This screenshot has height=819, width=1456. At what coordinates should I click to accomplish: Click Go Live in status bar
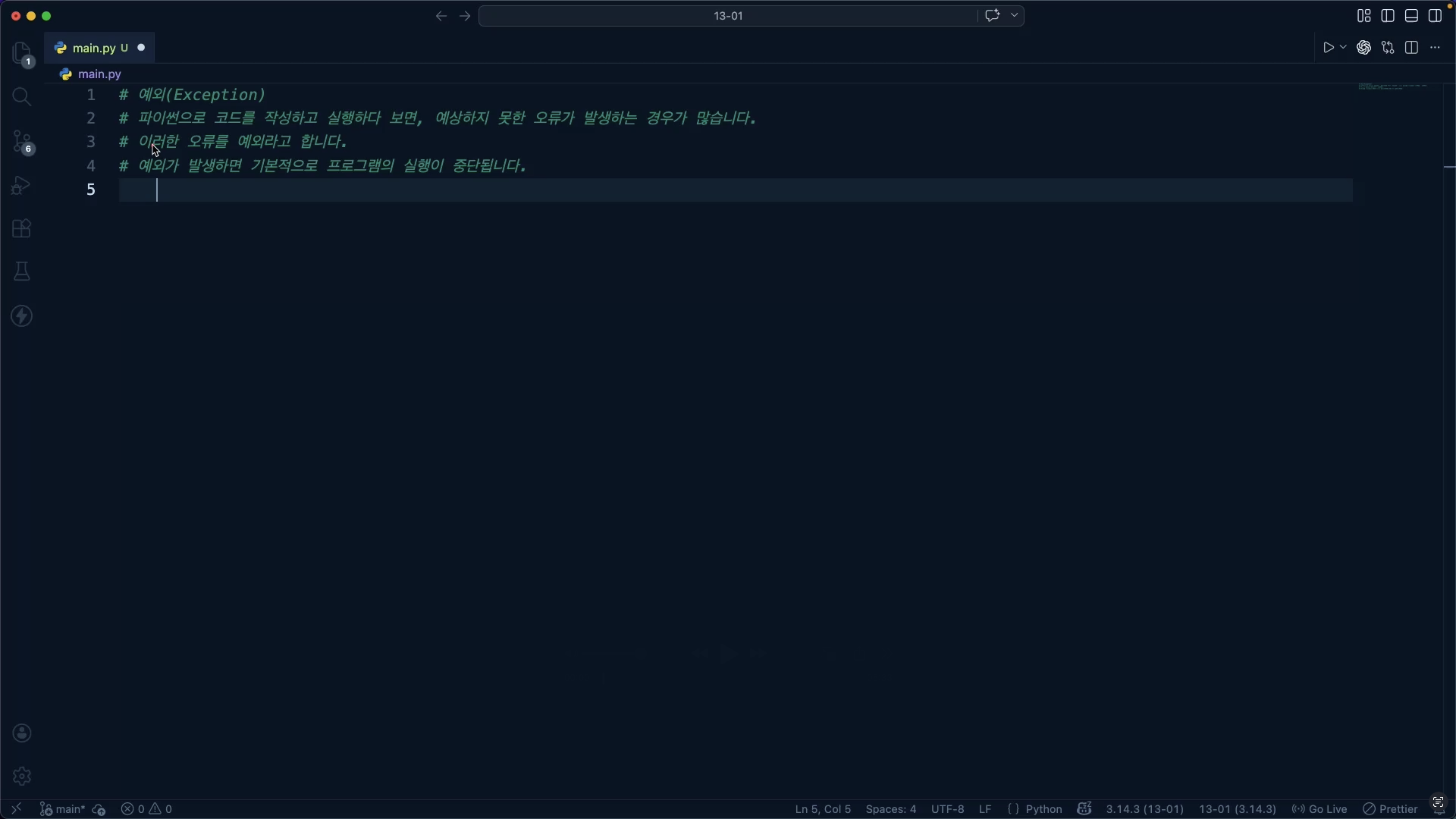(1319, 809)
